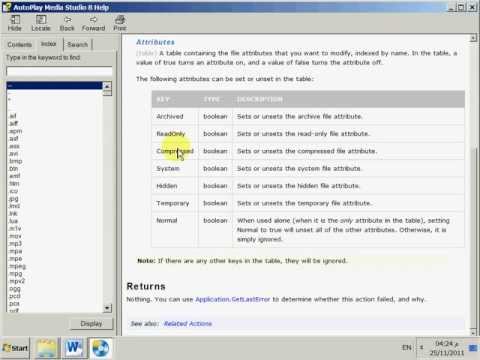Open the Application.GetLastError link
This screenshot has height=360, width=480.
[x=232, y=299]
